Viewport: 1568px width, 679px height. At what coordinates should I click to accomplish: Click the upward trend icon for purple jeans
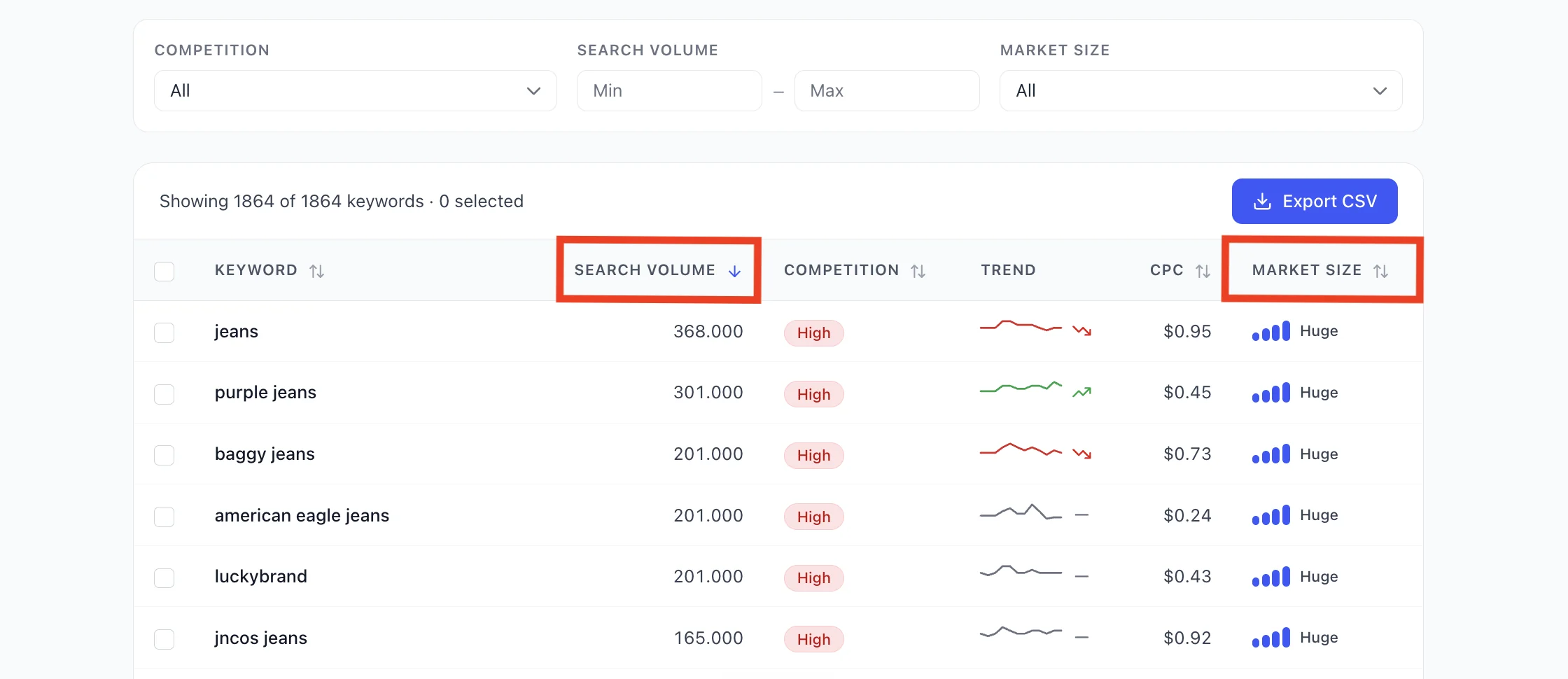1082,392
